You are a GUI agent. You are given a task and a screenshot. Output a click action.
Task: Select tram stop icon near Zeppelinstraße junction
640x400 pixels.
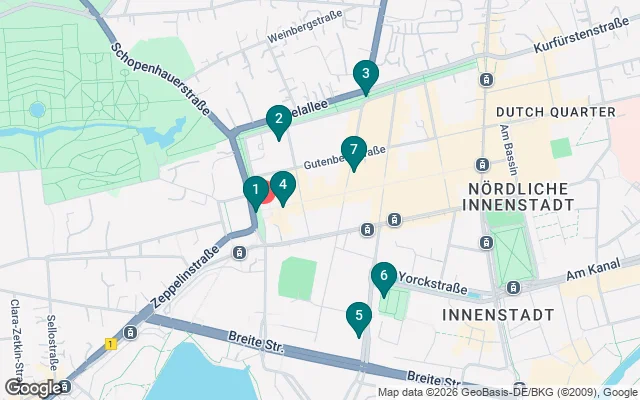click(x=240, y=253)
